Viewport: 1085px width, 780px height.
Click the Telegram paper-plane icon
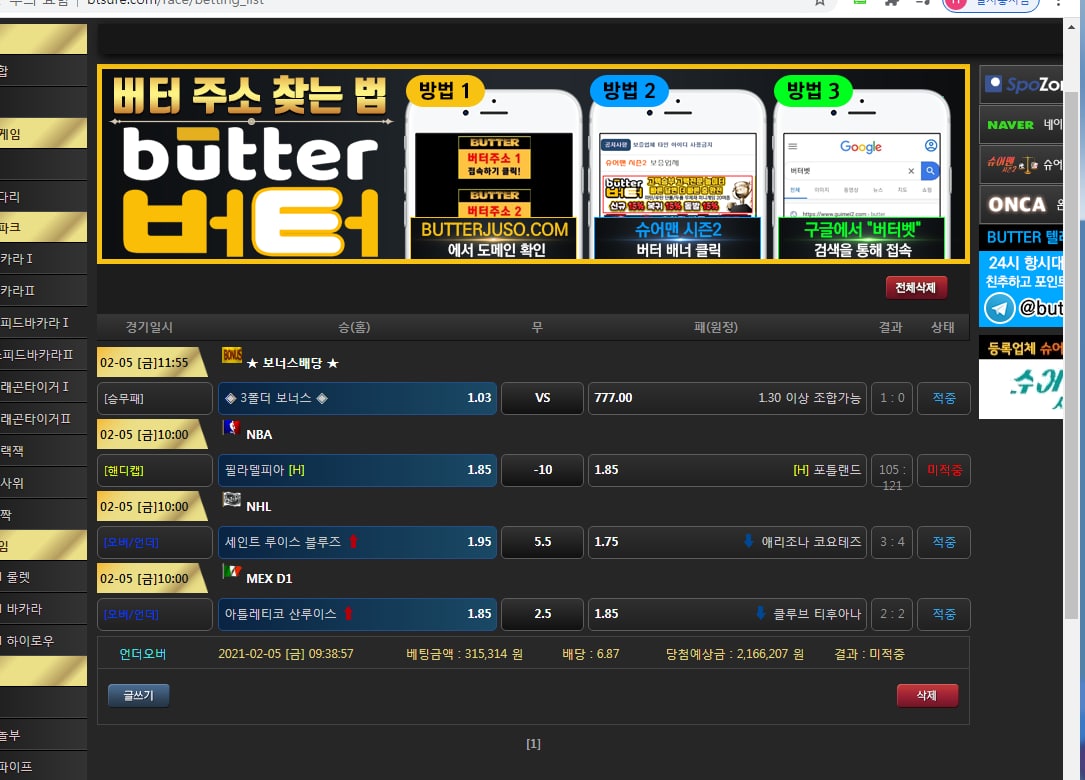[x=998, y=309]
